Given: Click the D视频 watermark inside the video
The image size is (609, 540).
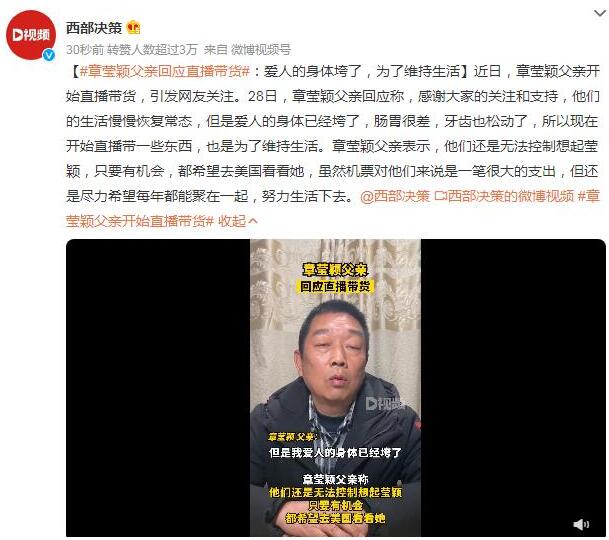Looking at the screenshot, I should tap(385, 404).
